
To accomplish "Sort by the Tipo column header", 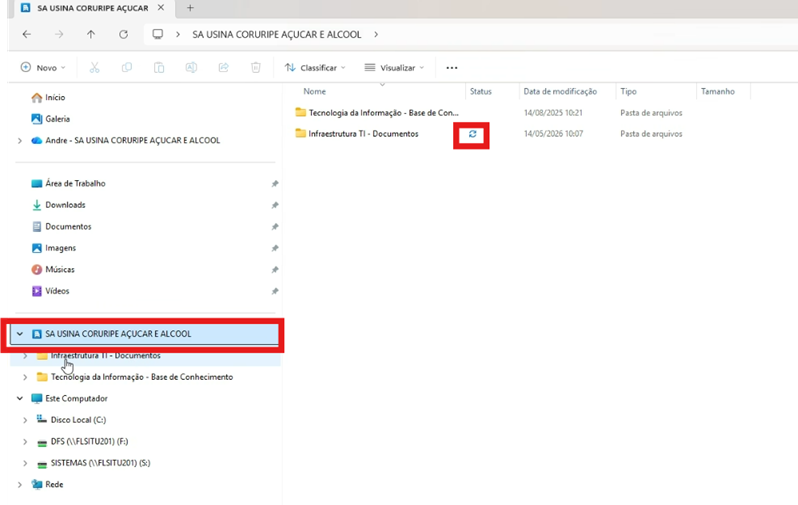I will [628, 92].
